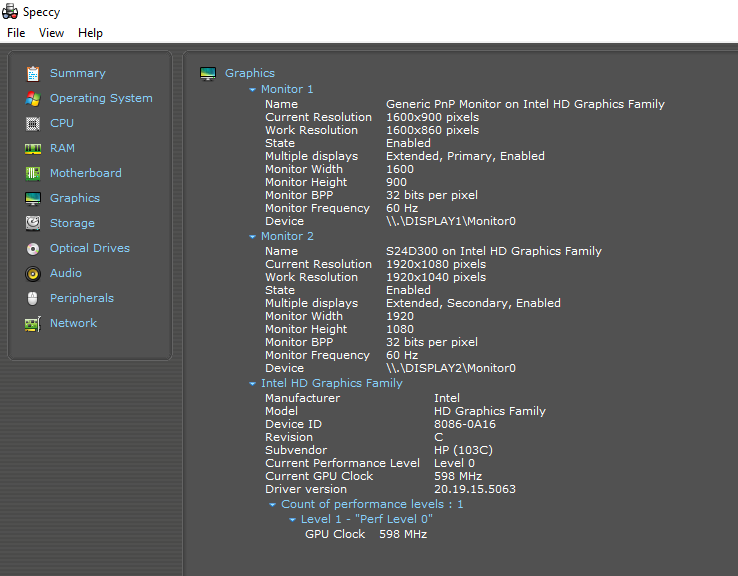
Task: Click the Speccy app icon in title bar
Action: (x=10, y=12)
